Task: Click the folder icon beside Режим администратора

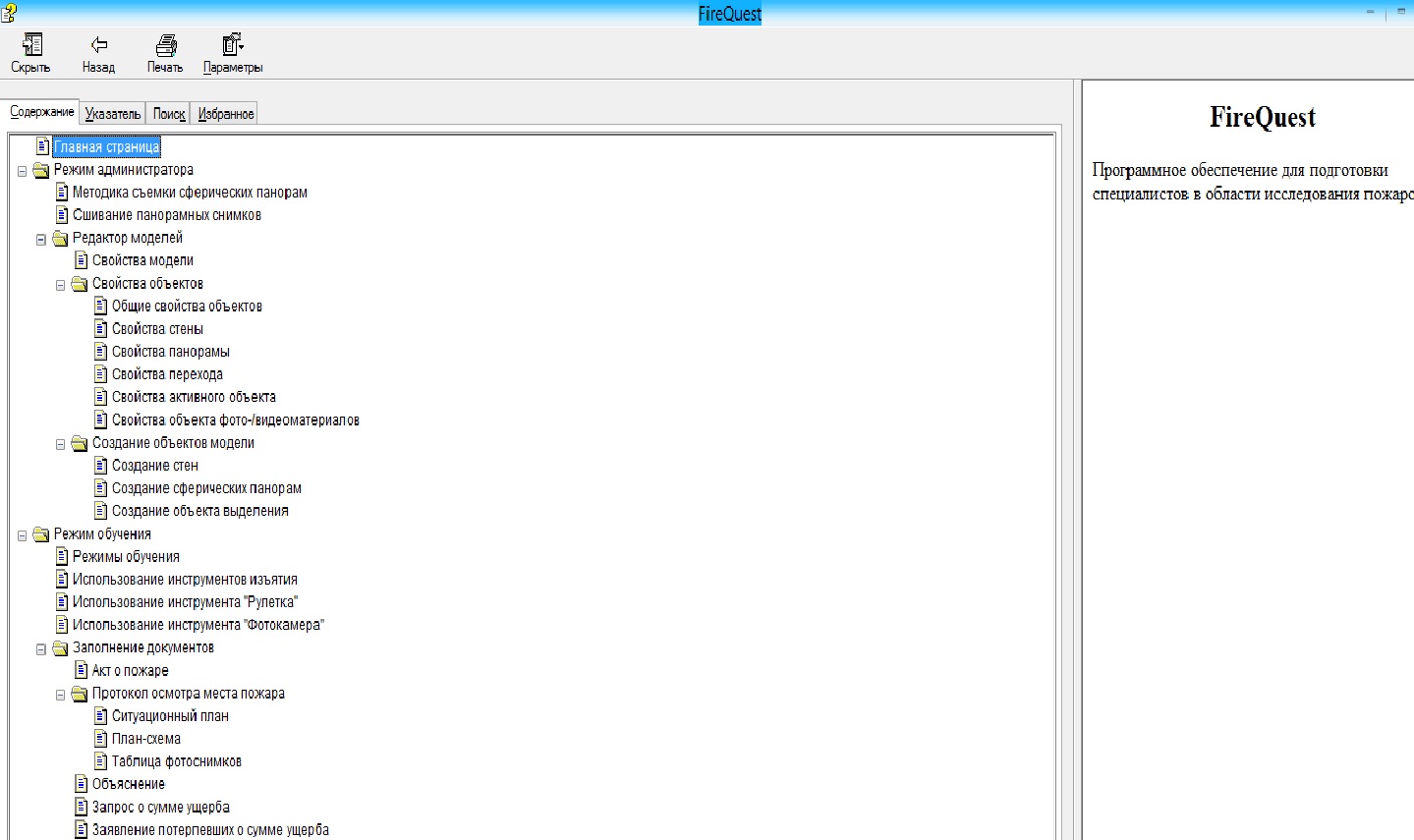Action: point(41,170)
